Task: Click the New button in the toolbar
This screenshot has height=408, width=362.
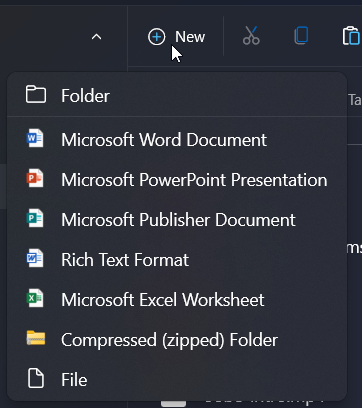Action: 177,37
